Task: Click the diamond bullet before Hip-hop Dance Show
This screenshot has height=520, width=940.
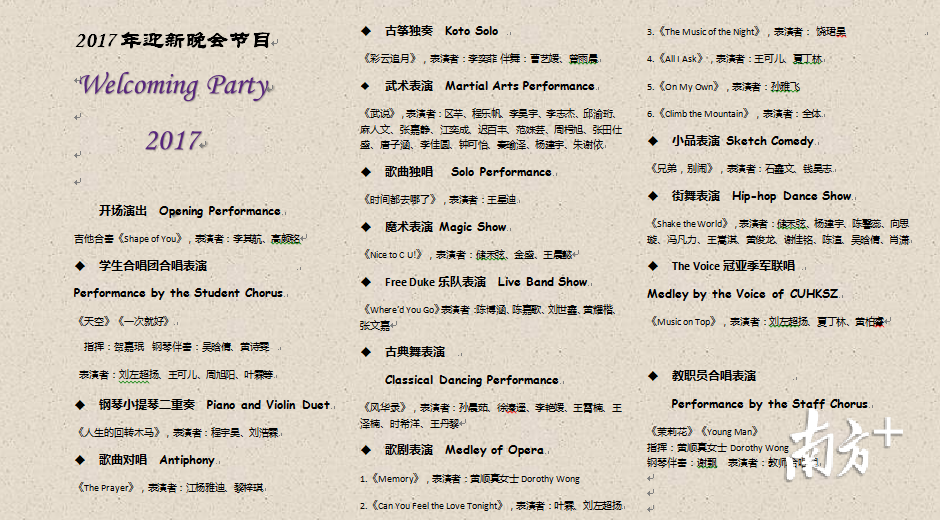Action: [652, 196]
